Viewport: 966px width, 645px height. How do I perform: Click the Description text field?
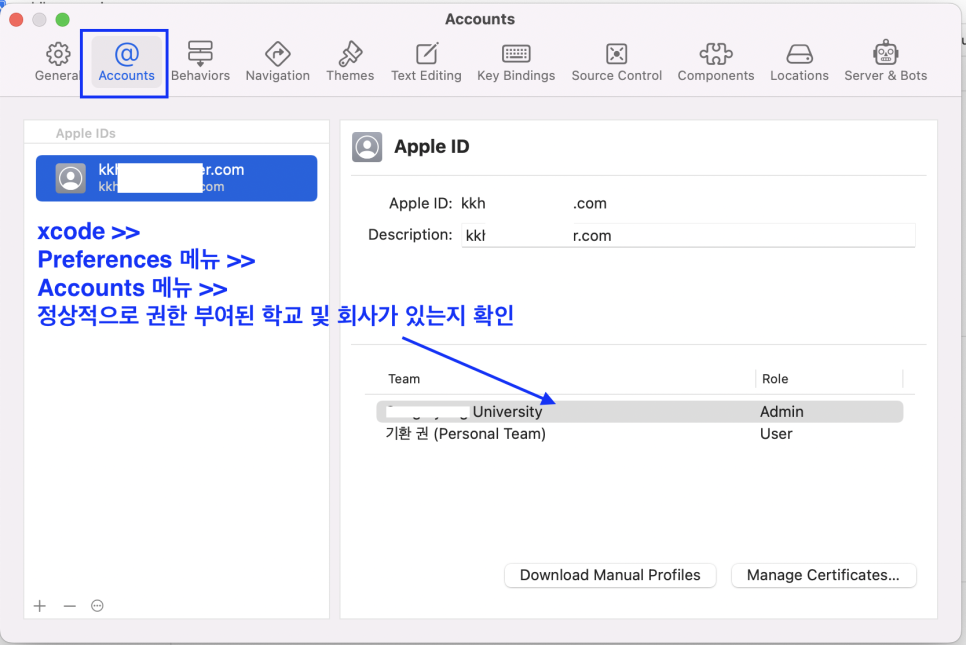(x=688, y=235)
